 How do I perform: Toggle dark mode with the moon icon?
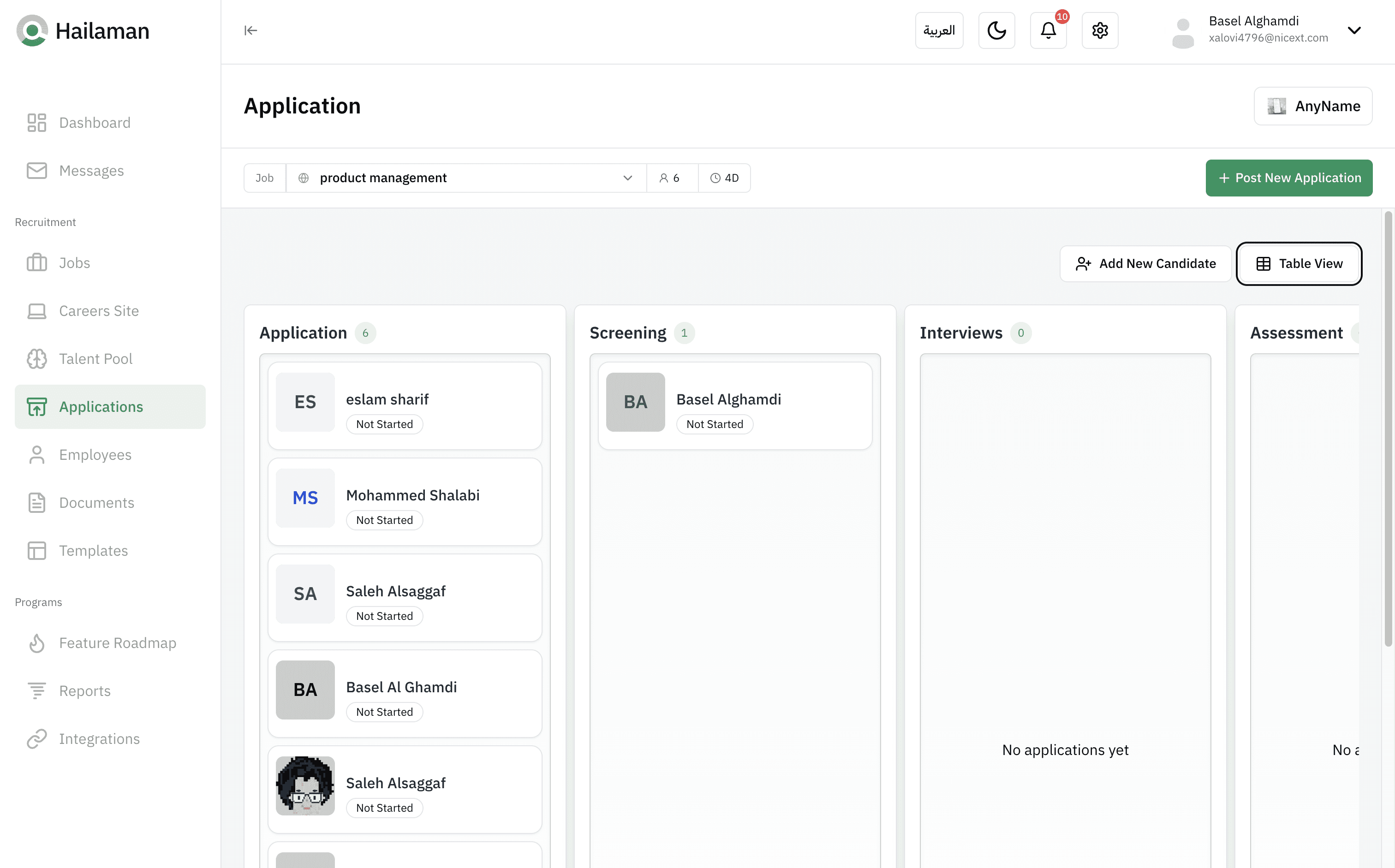pos(996,30)
